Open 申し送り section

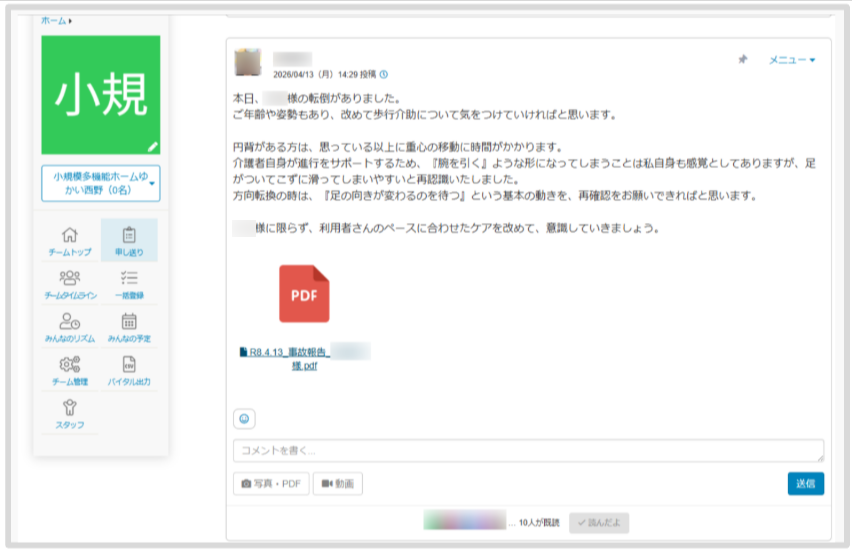(129, 241)
